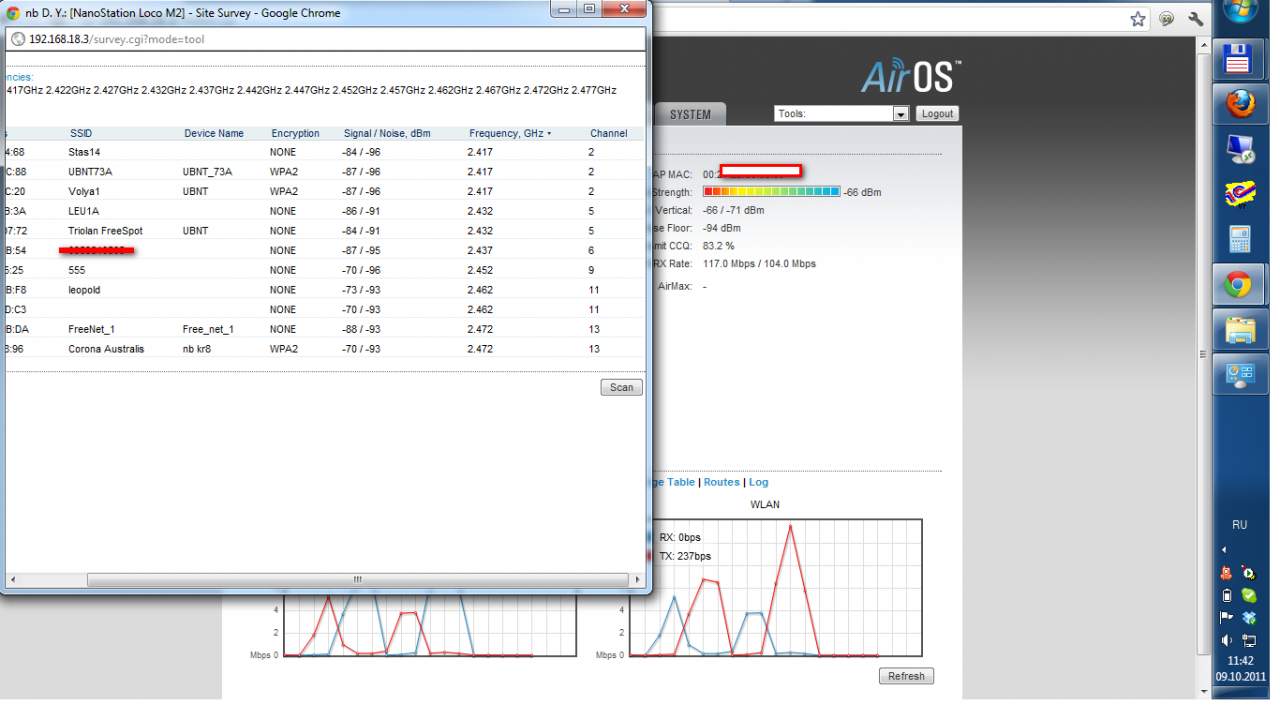Image resolution: width=1280 pixels, height=720 pixels.
Task: Click the Dropbox tray icon
Action: coord(1249,618)
